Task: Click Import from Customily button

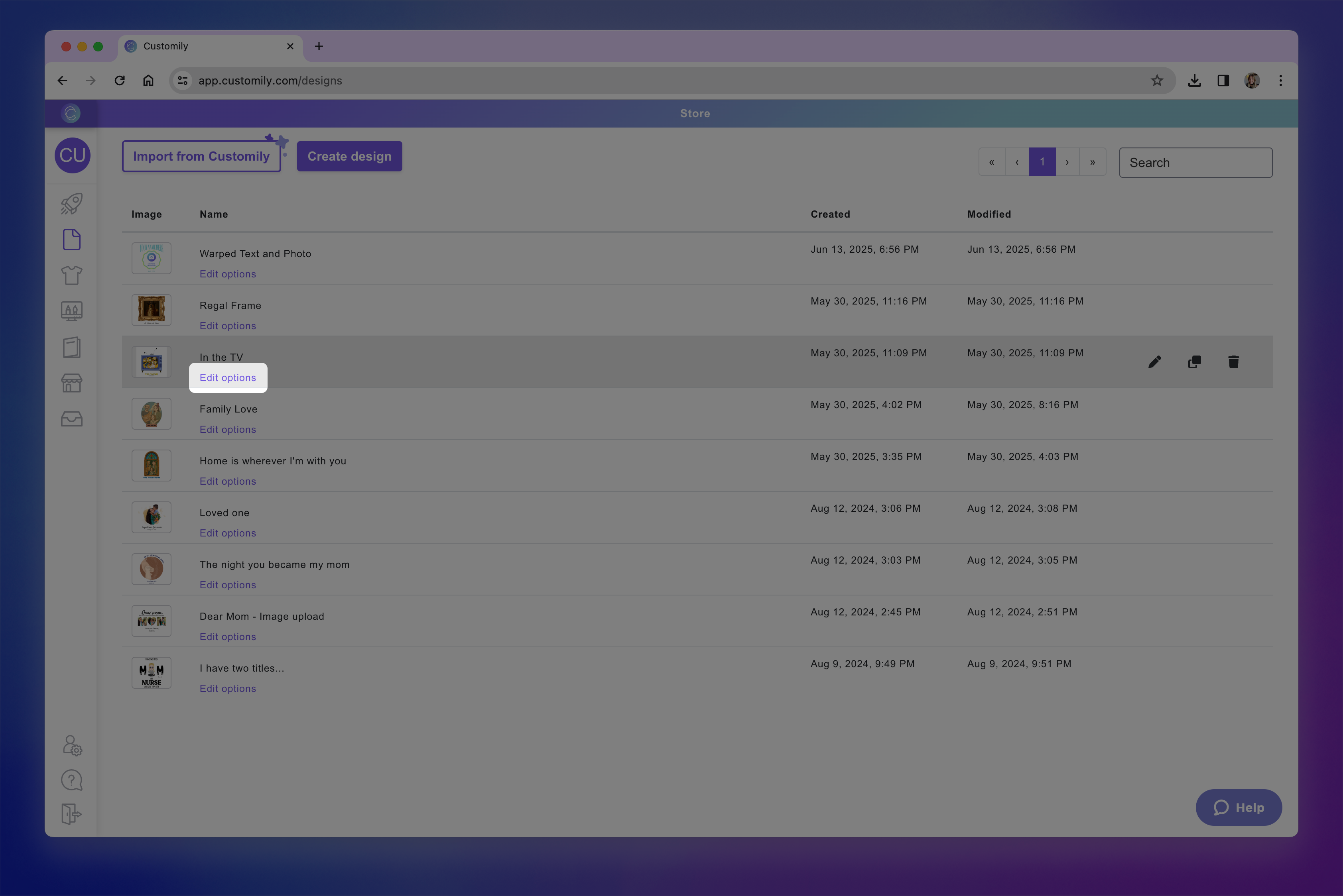Action: [201, 157]
